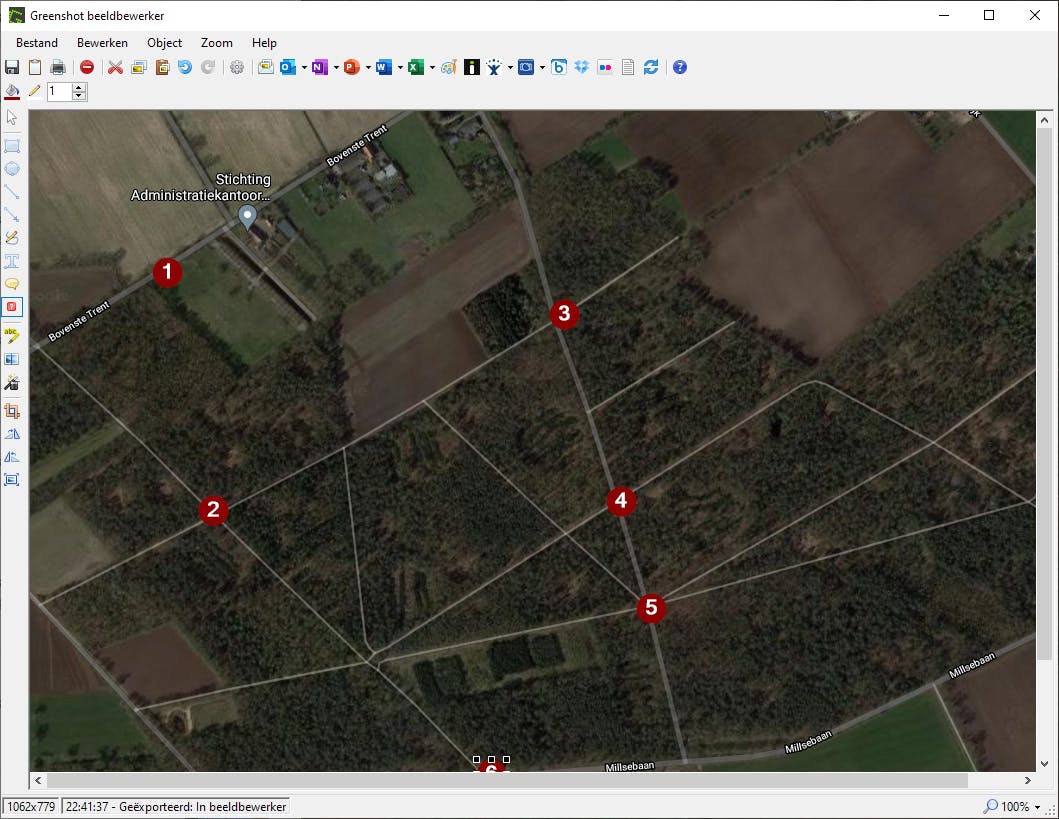Toggle the selection cursor tool

pyautogui.click(x=12, y=118)
